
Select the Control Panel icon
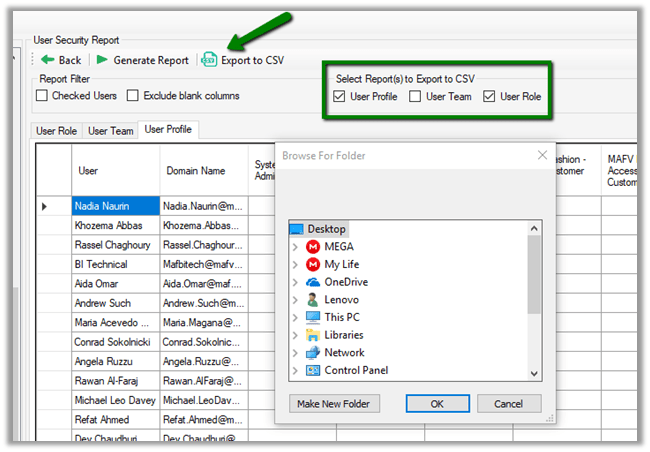(313, 370)
